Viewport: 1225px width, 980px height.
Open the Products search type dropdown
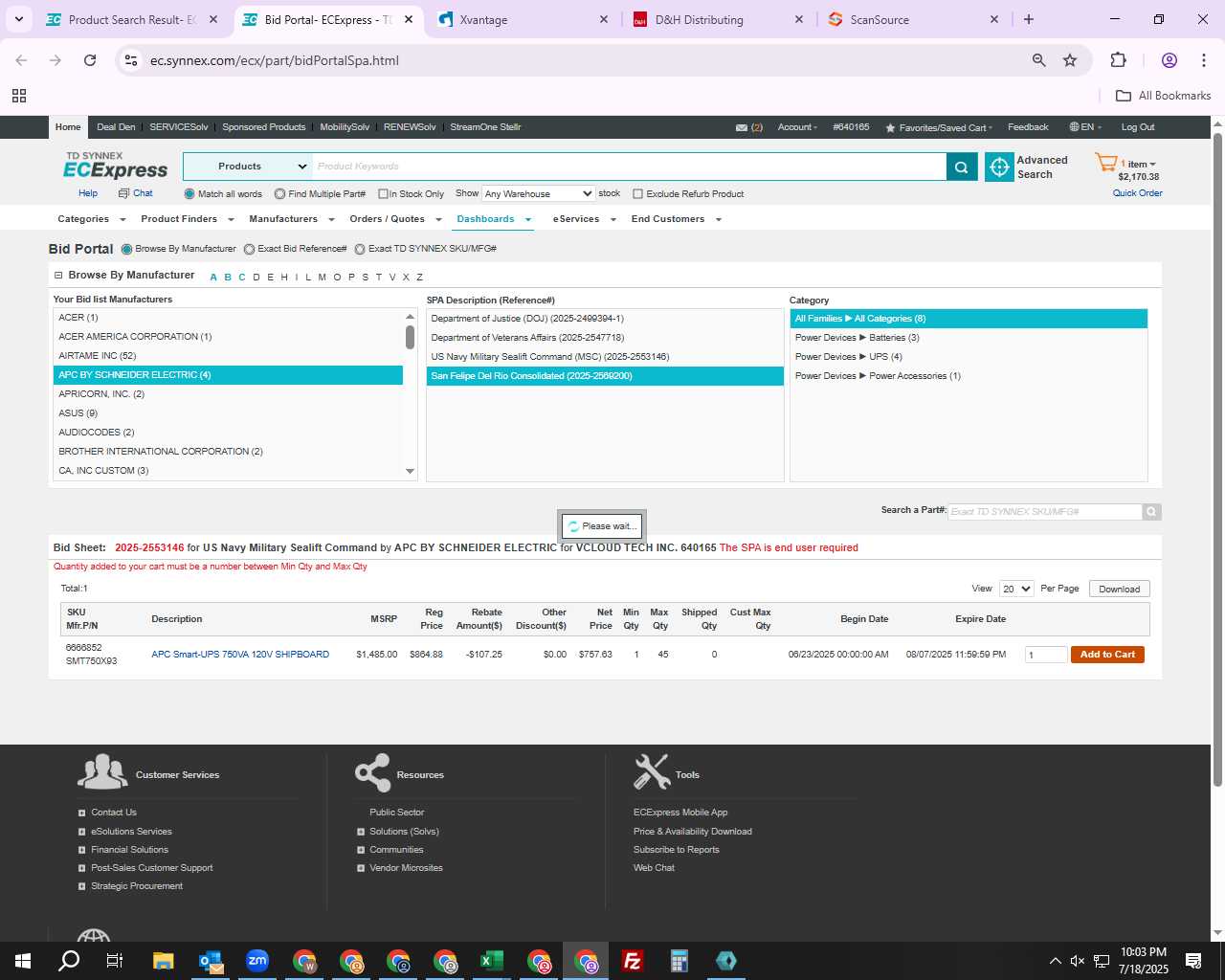click(247, 167)
